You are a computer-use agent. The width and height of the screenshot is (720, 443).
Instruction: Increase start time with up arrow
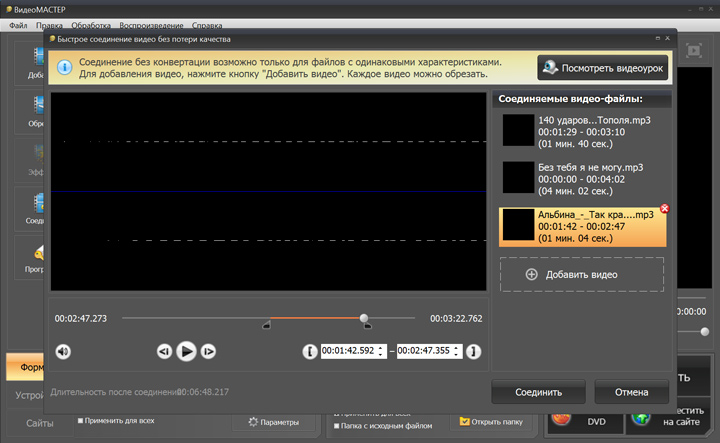point(381,348)
